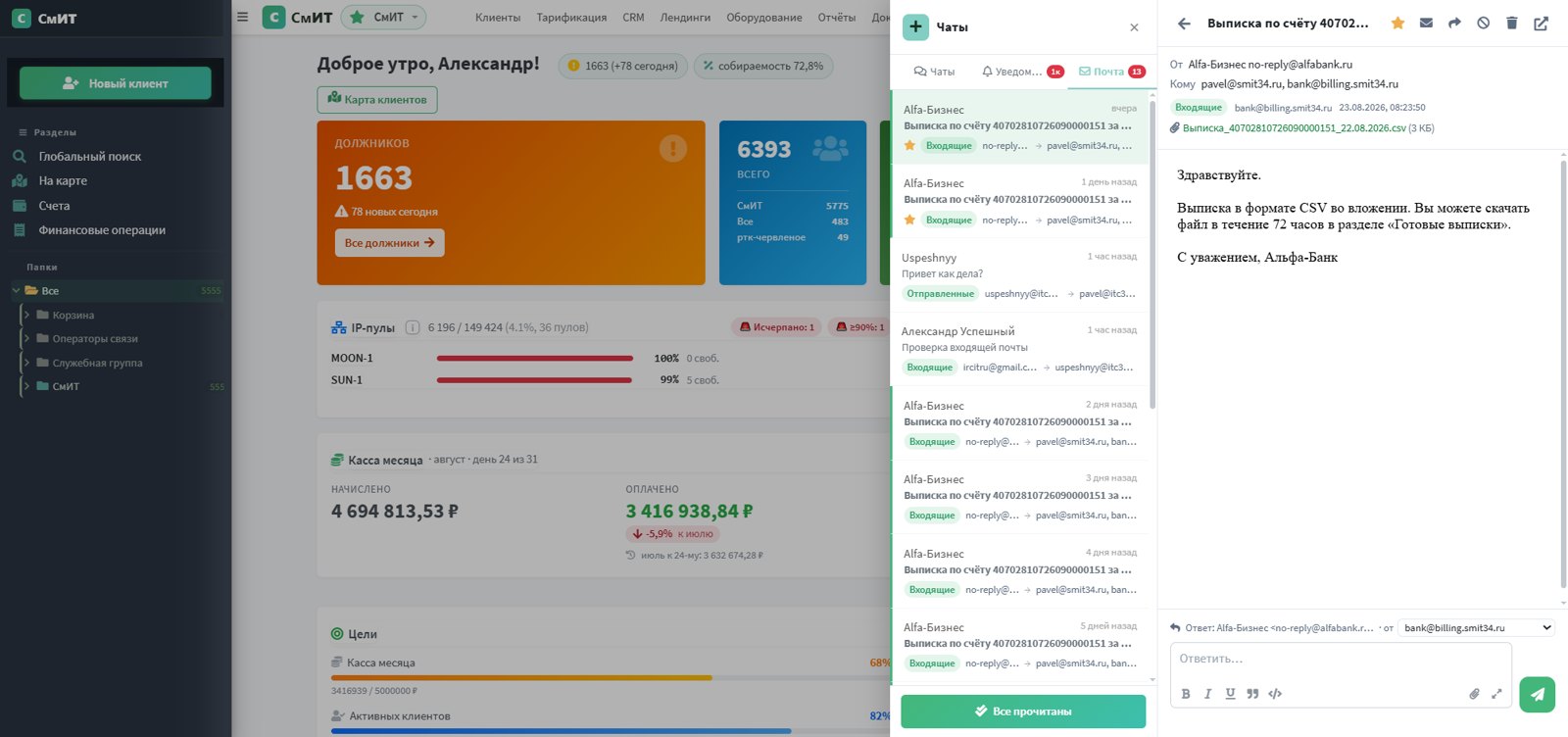Expand the reply editor to full size
This screenshot has height=737, width=1568.
pos(1496,694)
